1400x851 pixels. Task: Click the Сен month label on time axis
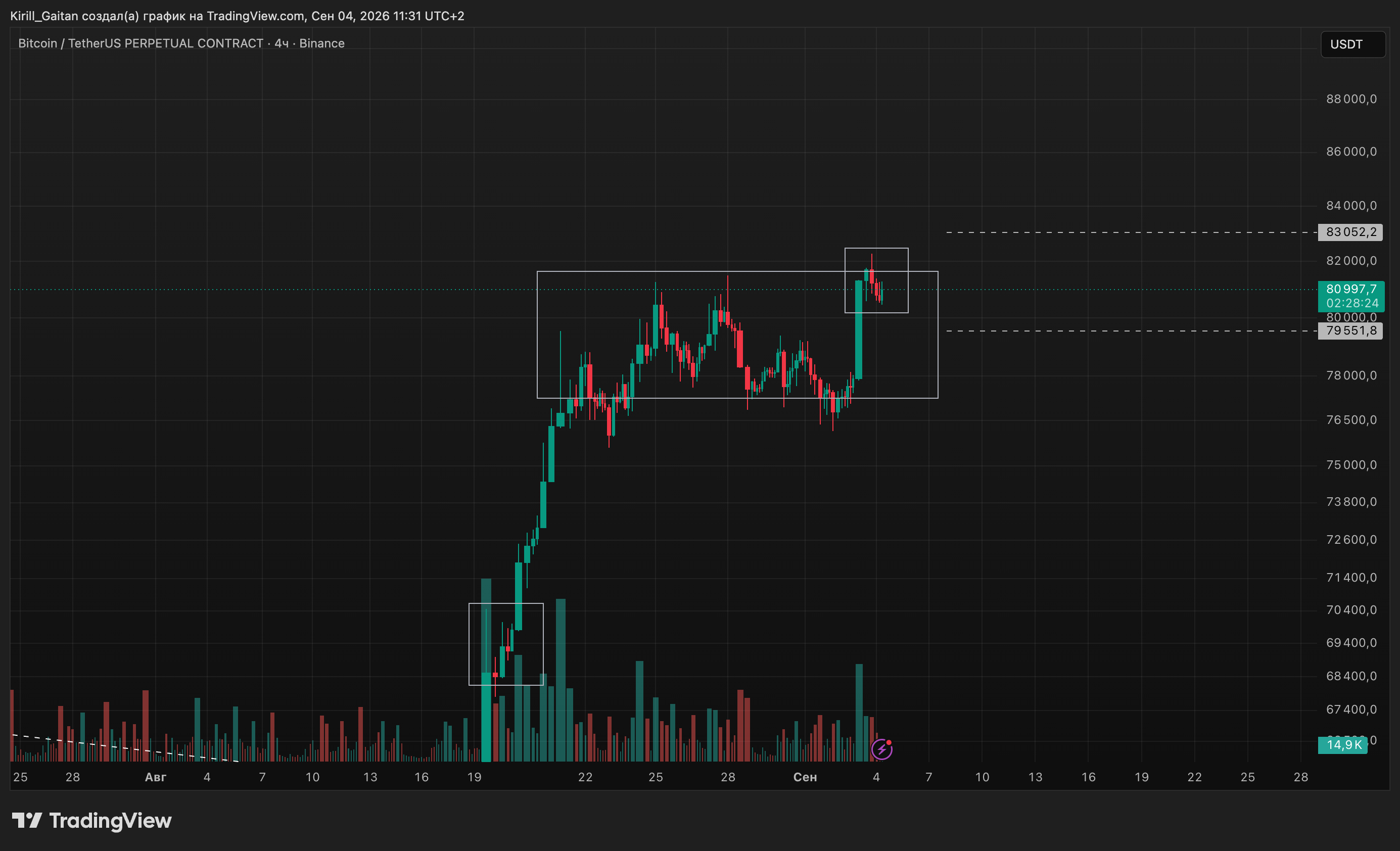pyautogui.click(x=805, y=777)
